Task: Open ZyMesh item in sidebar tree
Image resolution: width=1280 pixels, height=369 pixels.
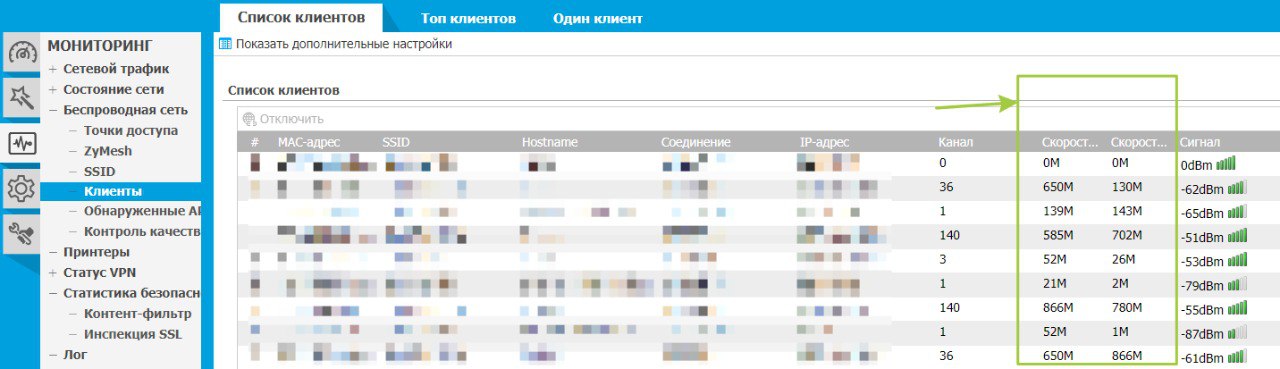Action: pos(108,151)
